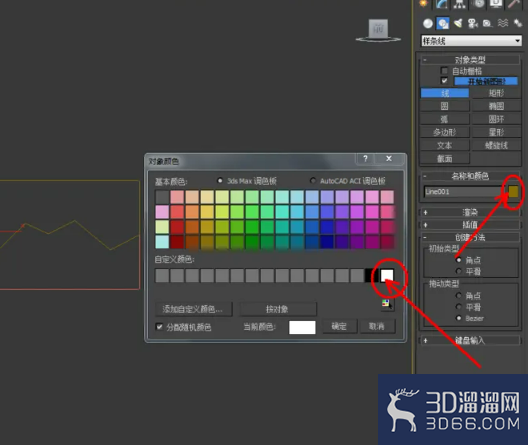Select the Cameras category icon
The height and width of the screenshot is (445, 528).
(473, 23)
